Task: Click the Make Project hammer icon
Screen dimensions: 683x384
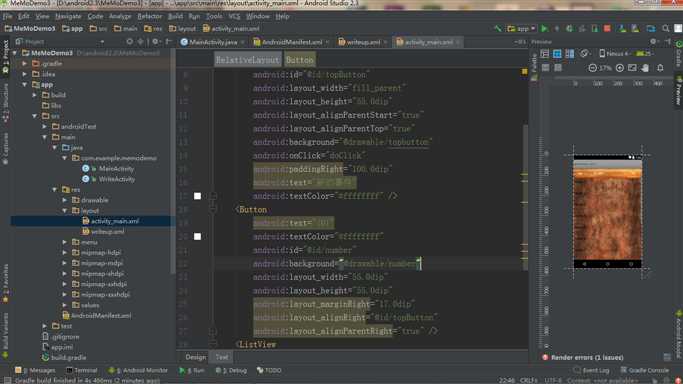Action: [x=497, y=29]
